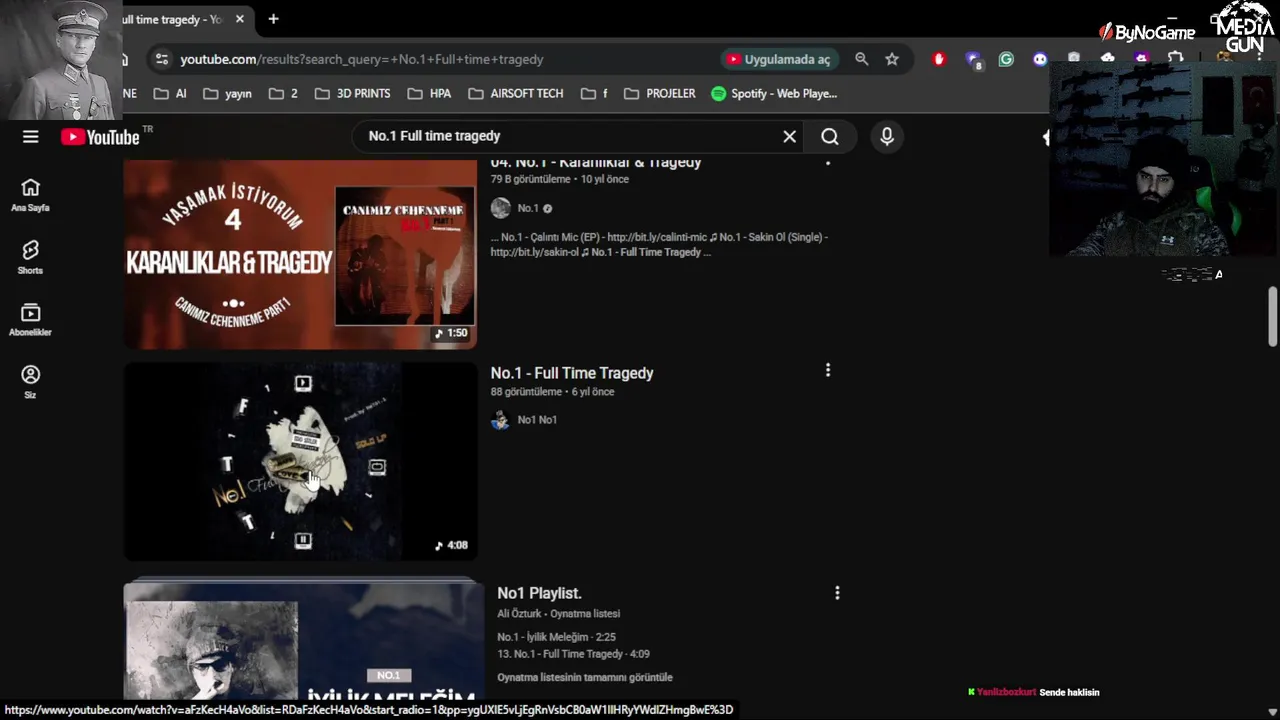The height and width of the screenshot is (720, 1280).
Task: Close the YouTube browser tab
Action: pos(240,19)
